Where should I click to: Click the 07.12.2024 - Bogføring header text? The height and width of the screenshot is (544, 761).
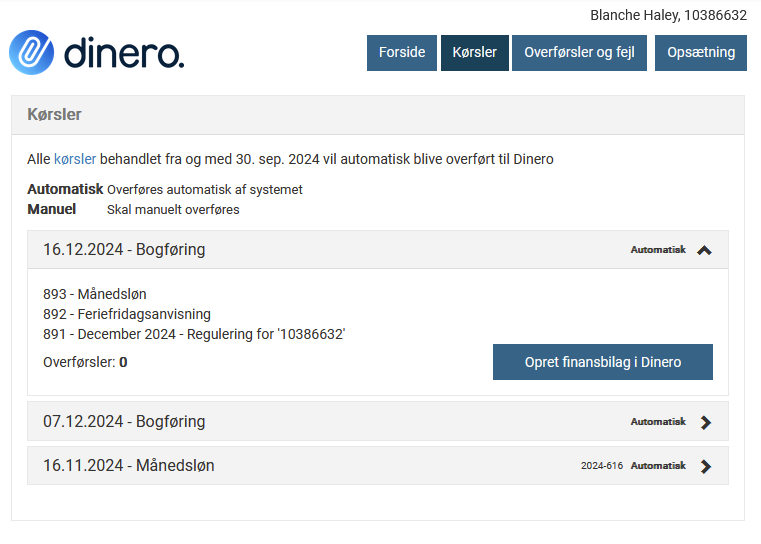click(124, 421)
